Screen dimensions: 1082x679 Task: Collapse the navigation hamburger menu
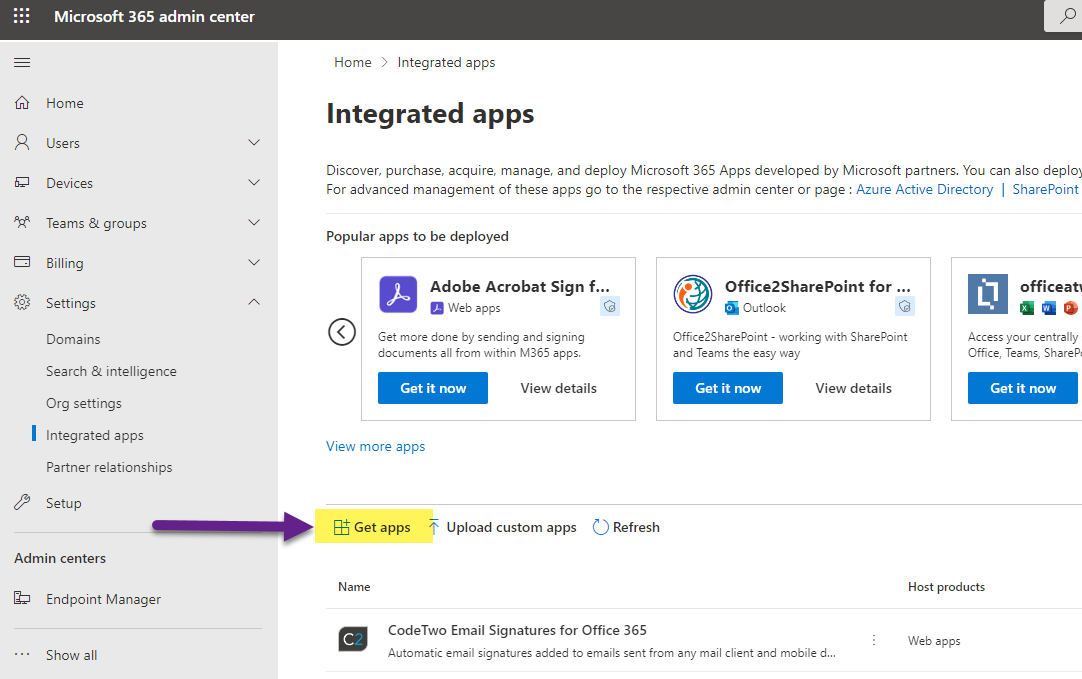tap(22, 63)
